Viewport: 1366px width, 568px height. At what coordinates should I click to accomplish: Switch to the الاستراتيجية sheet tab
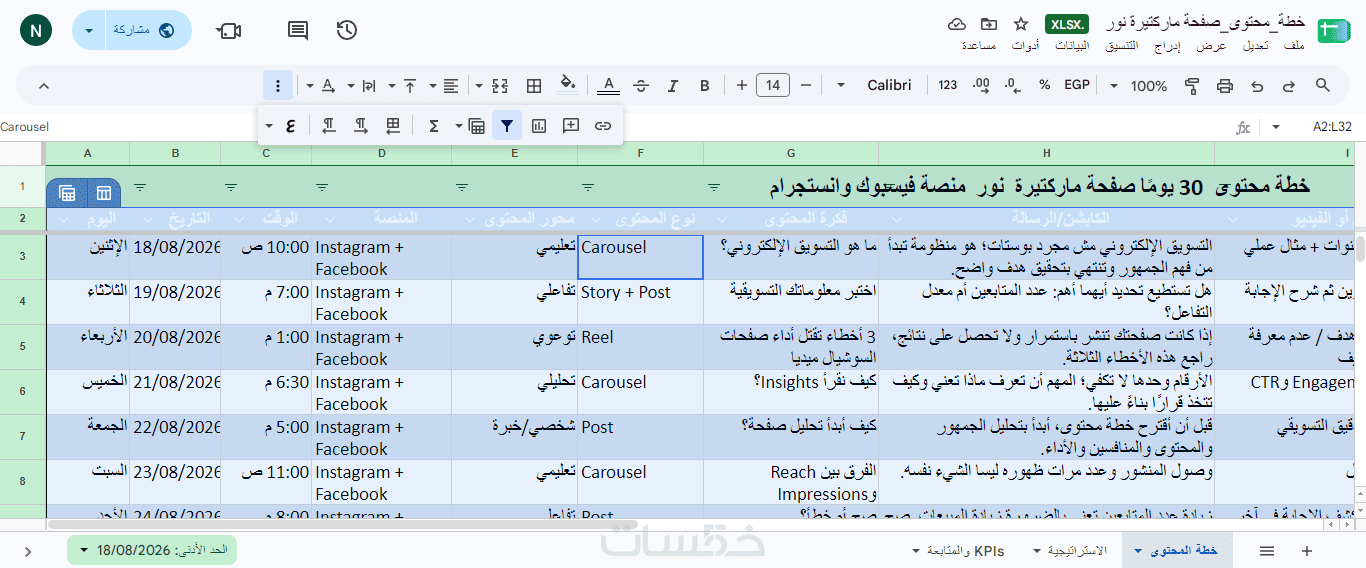pyautogui.click(x=1079, y=551)
